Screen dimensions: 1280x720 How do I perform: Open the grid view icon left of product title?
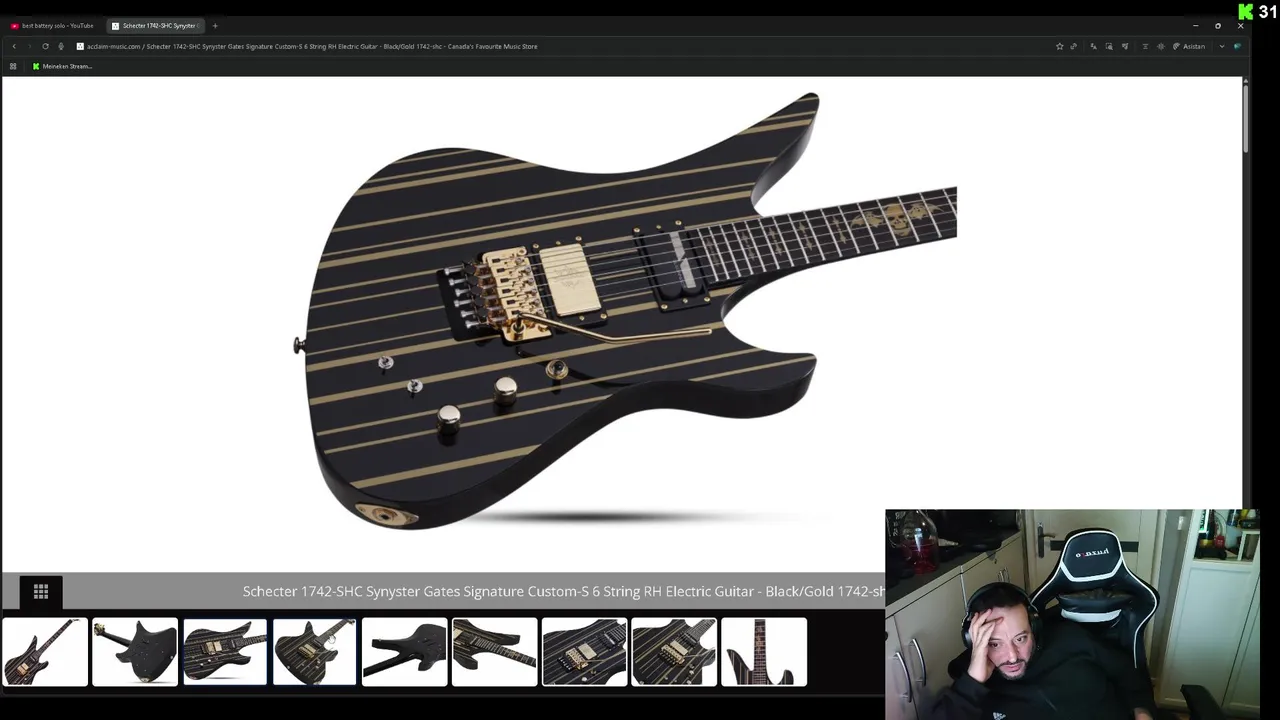pos(41,592)
